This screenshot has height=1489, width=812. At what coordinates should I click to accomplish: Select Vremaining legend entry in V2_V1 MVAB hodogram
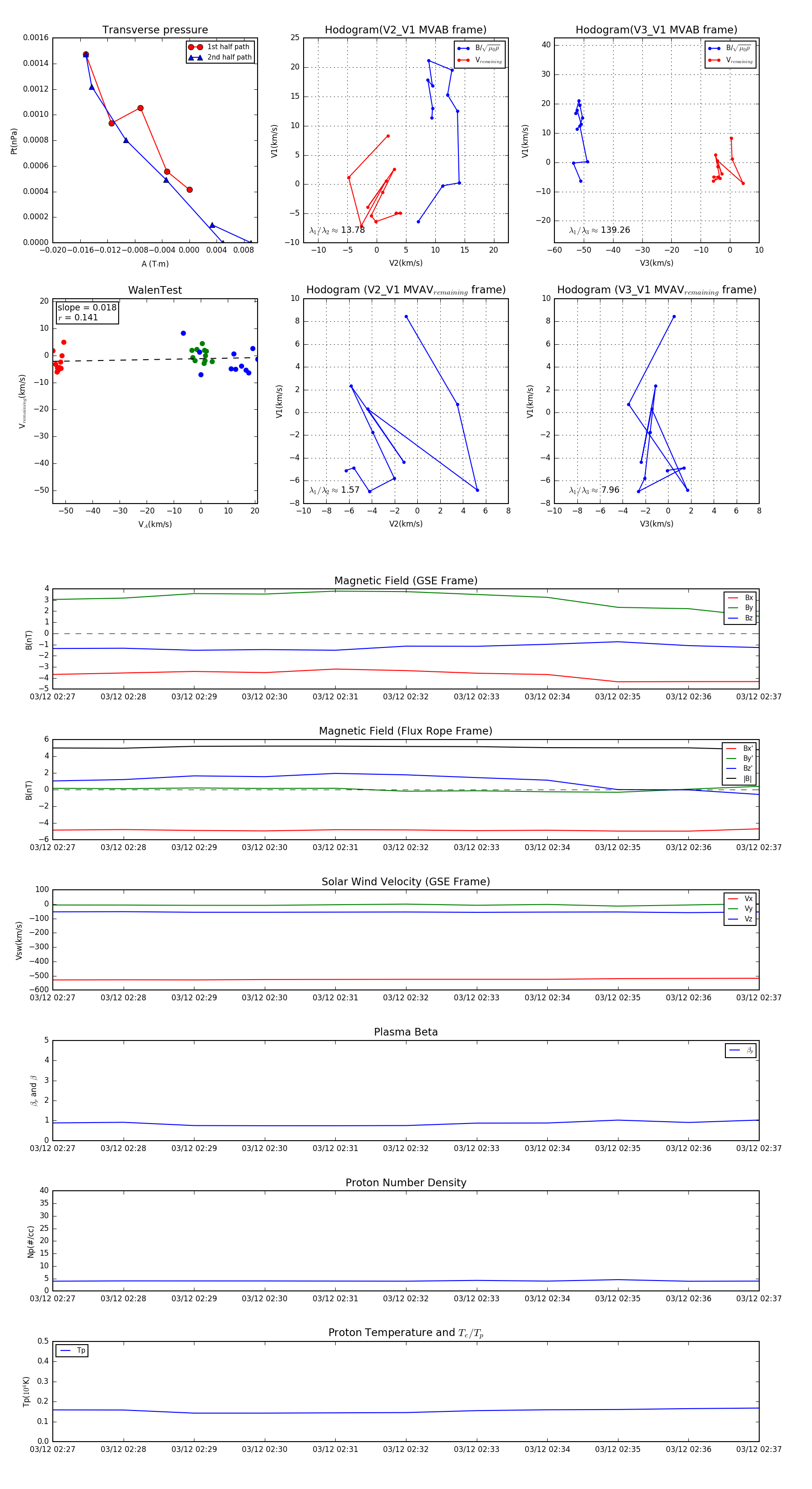click(x=479, y=60)
